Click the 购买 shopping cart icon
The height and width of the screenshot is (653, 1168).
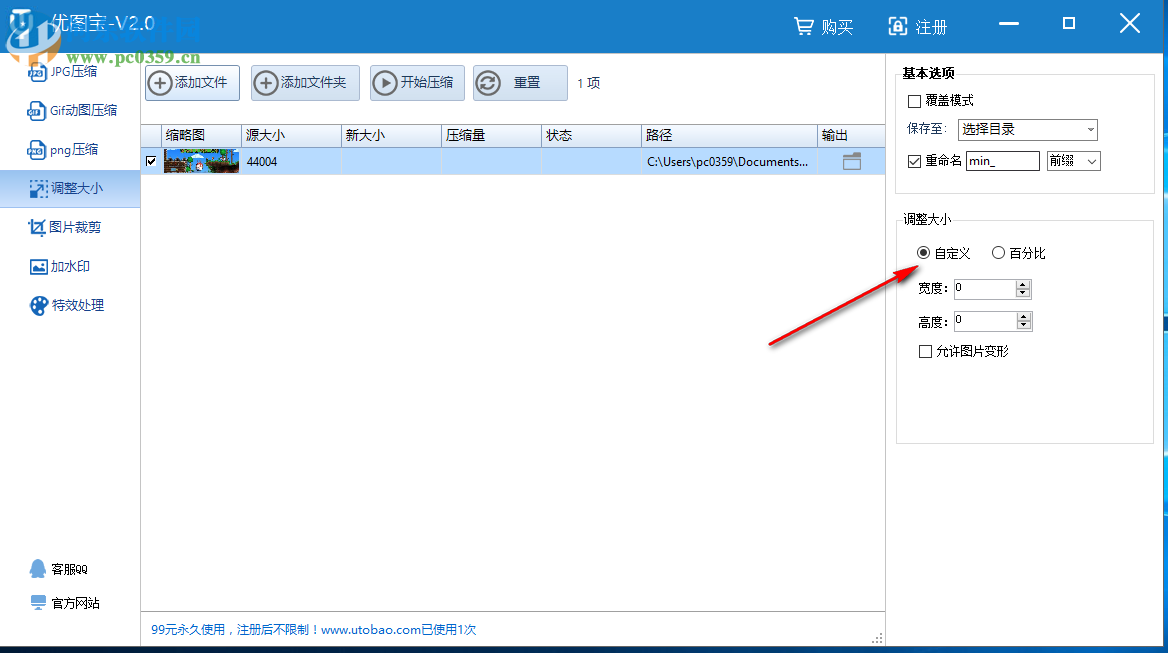tap(804, 27)
